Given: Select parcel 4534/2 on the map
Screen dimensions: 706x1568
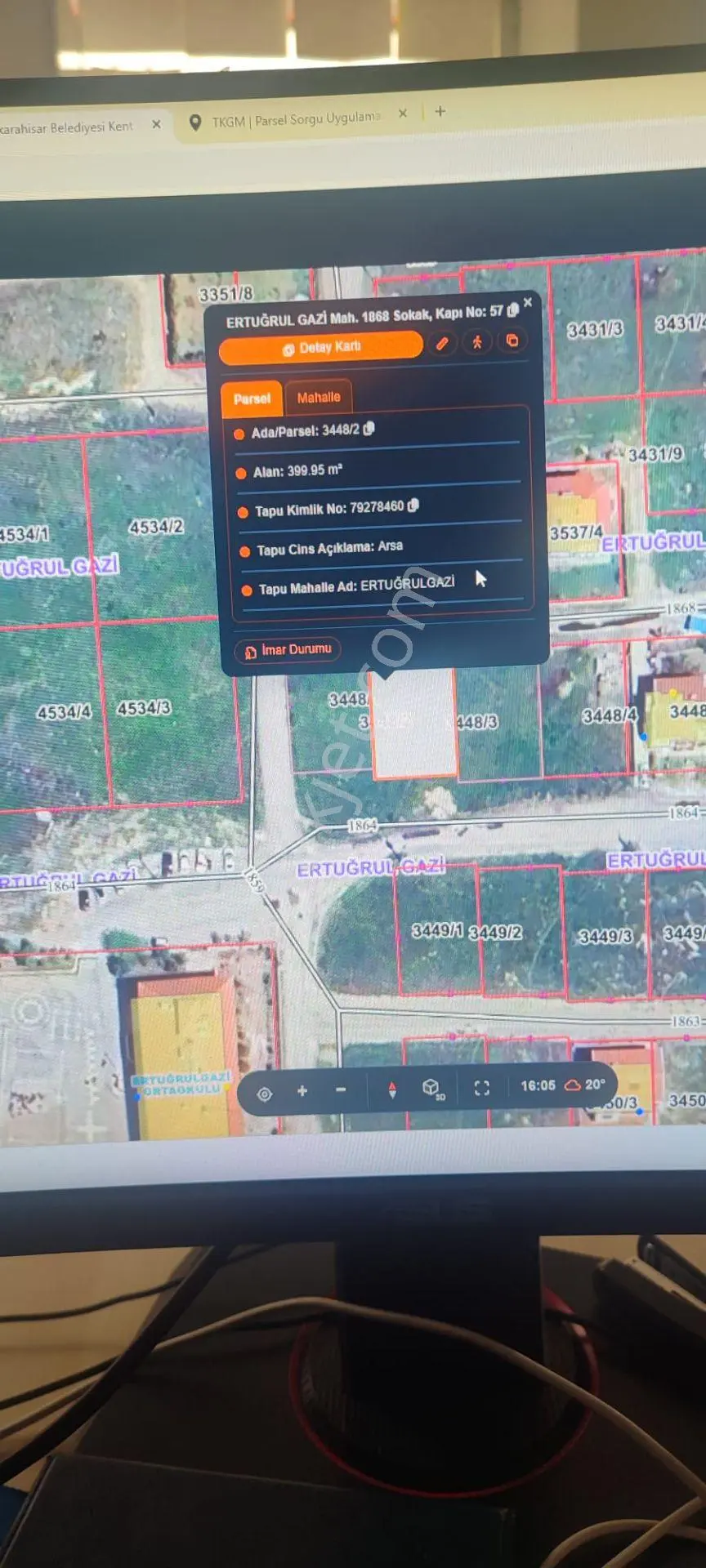Looking at the screenshot, I should point(155,527).
